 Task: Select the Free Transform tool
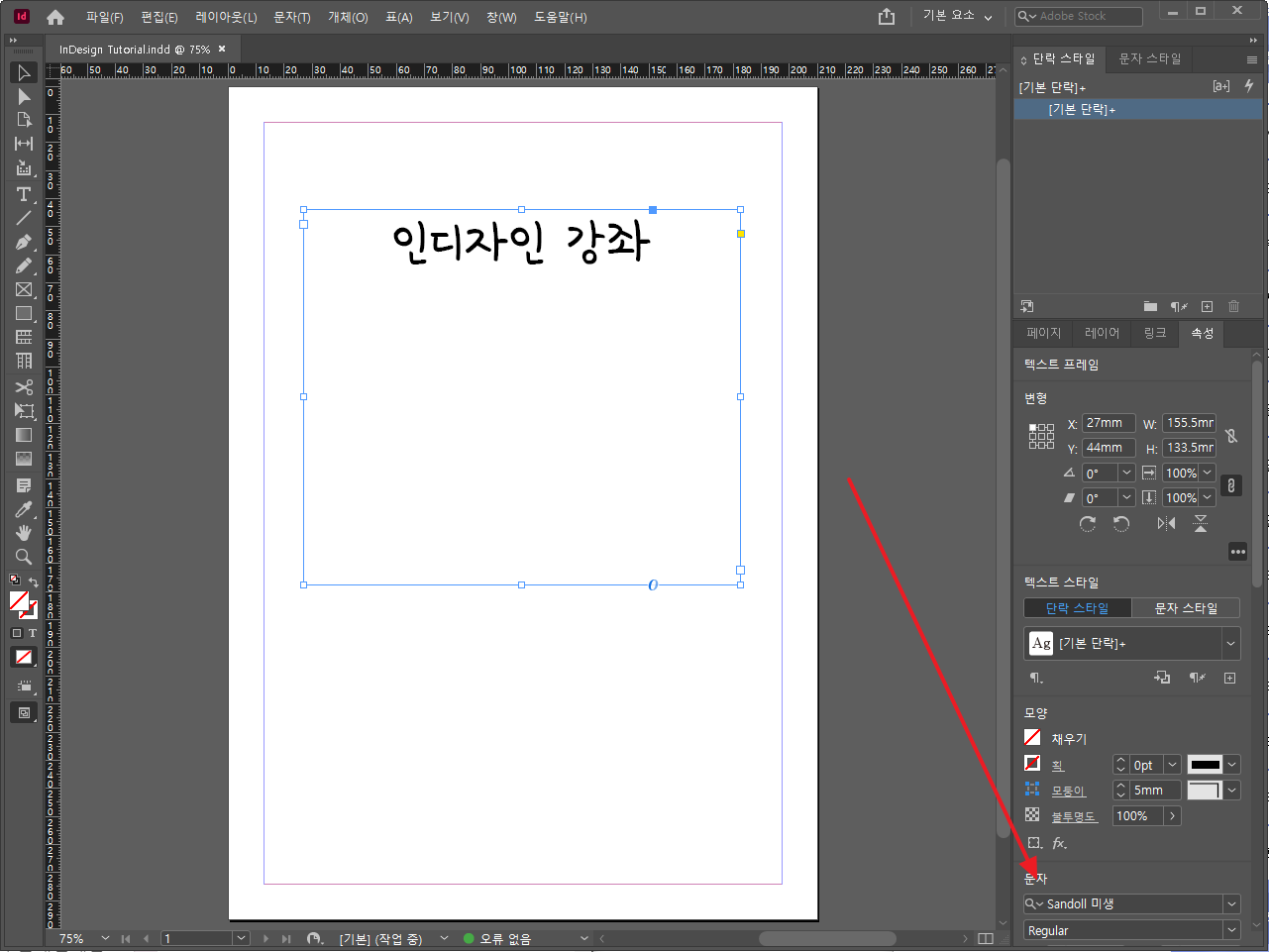24,410
